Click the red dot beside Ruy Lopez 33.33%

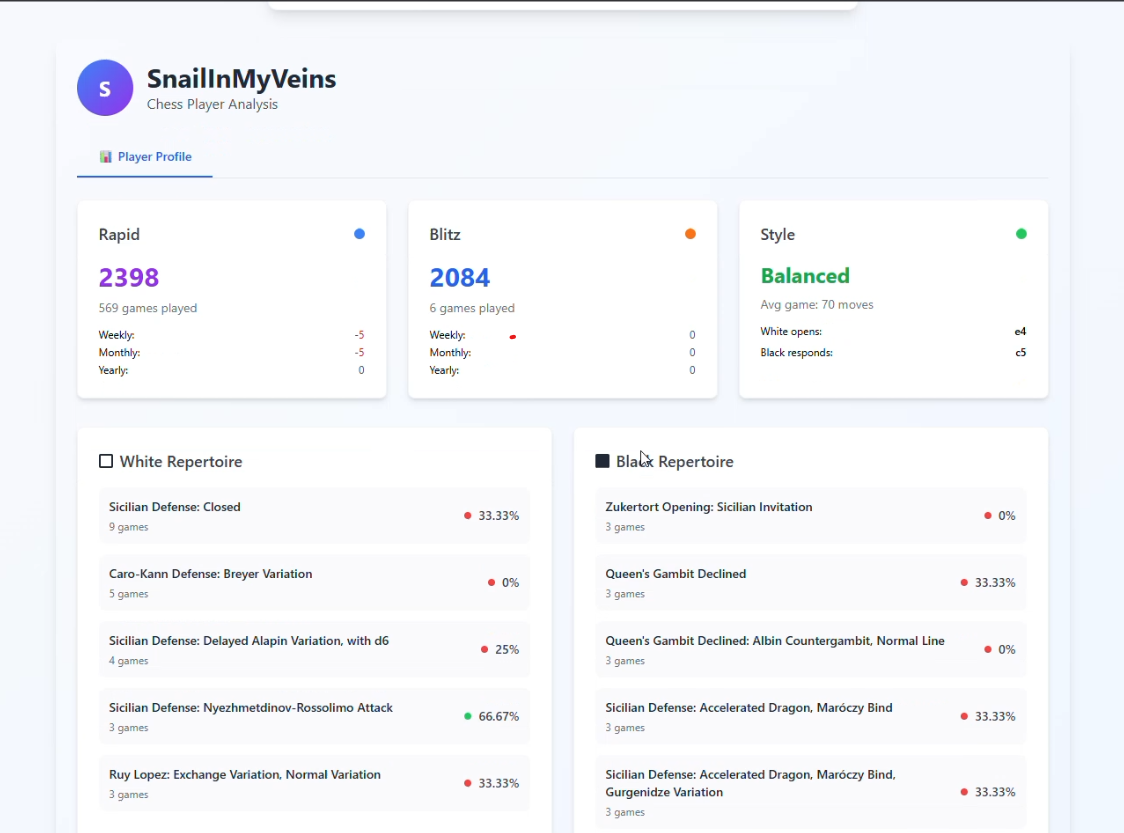click(x=467, y=783)
